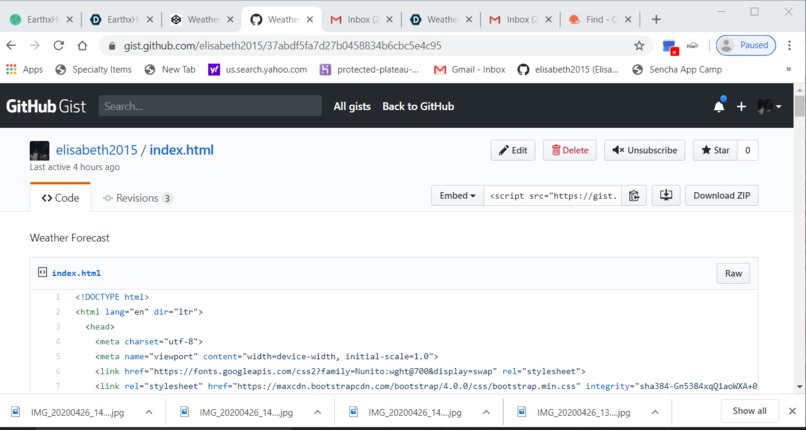Go to browser home page icon
Image resolution: width=806 pixels, height=430 pixels.
(82, 46)
